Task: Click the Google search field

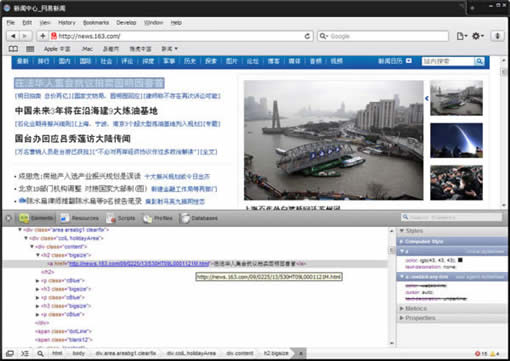Action: [x=383, y=36]
